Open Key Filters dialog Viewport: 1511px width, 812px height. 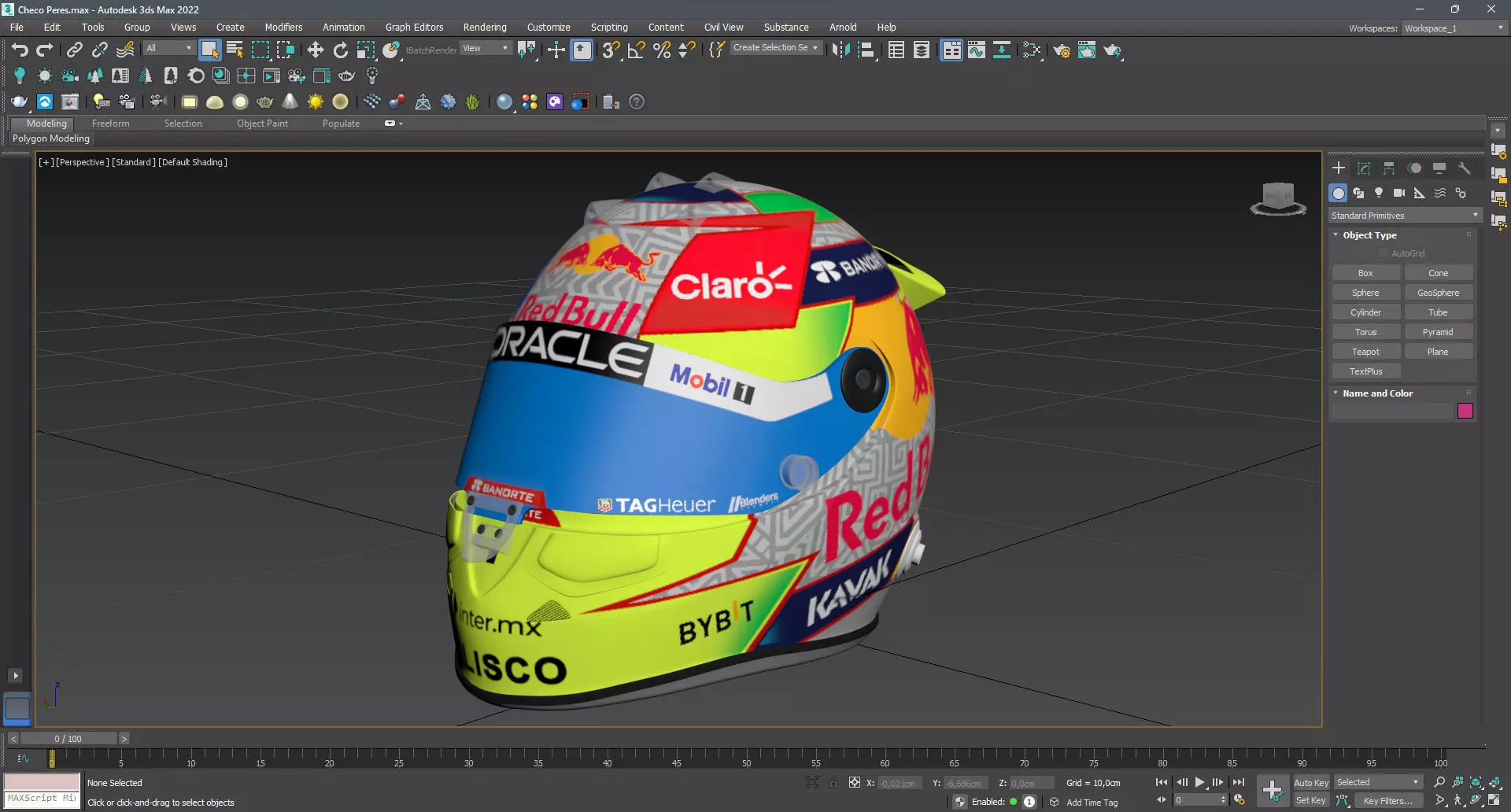click(x=1388, y=801)
